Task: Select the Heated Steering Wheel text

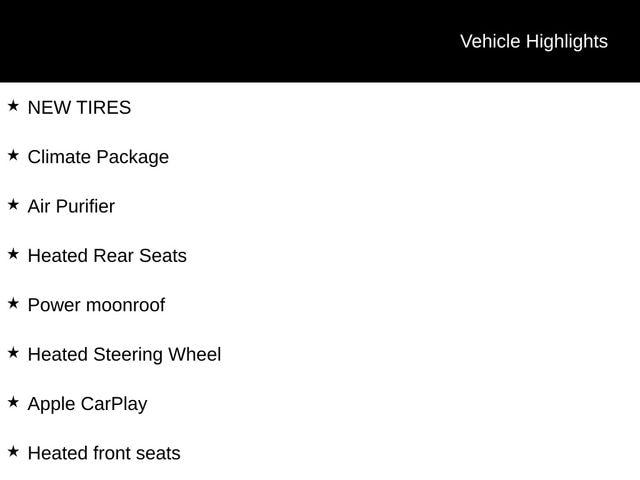Action: [124, 355]
